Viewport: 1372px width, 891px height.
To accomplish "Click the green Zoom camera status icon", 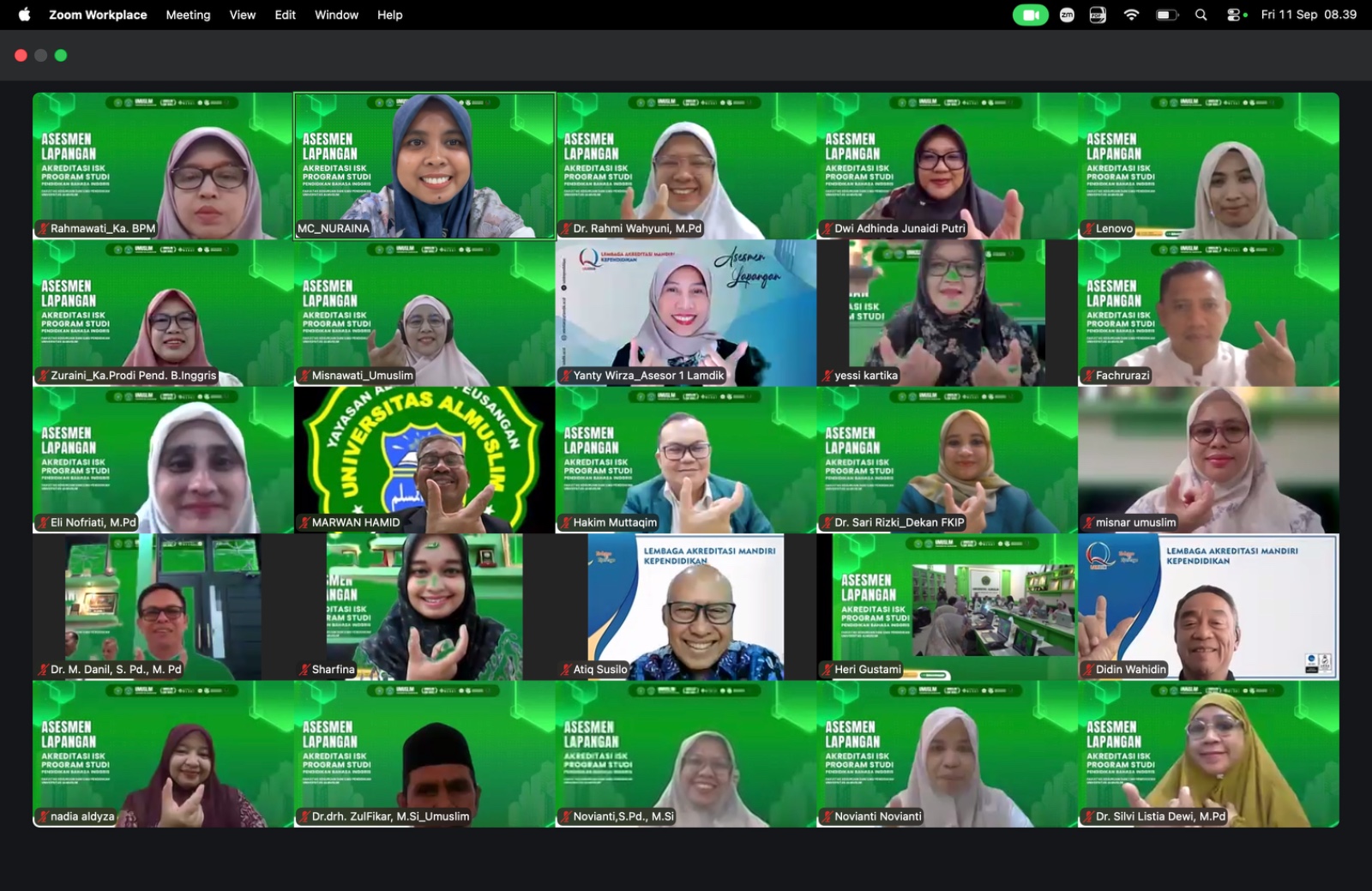I will point(1030,15).
